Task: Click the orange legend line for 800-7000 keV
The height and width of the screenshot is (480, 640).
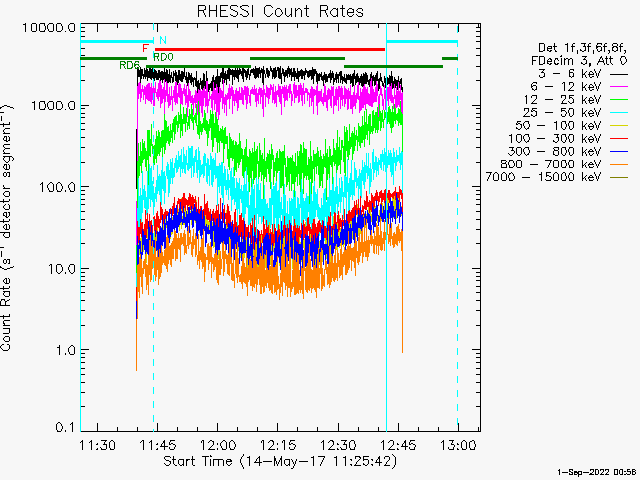Action: pos(619,164)
